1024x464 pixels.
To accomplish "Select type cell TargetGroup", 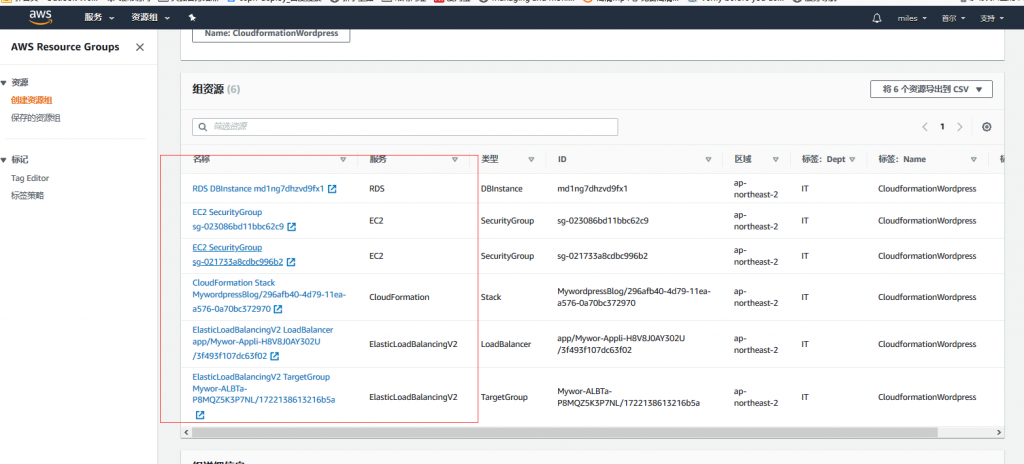I will click(x=505, y=397).
